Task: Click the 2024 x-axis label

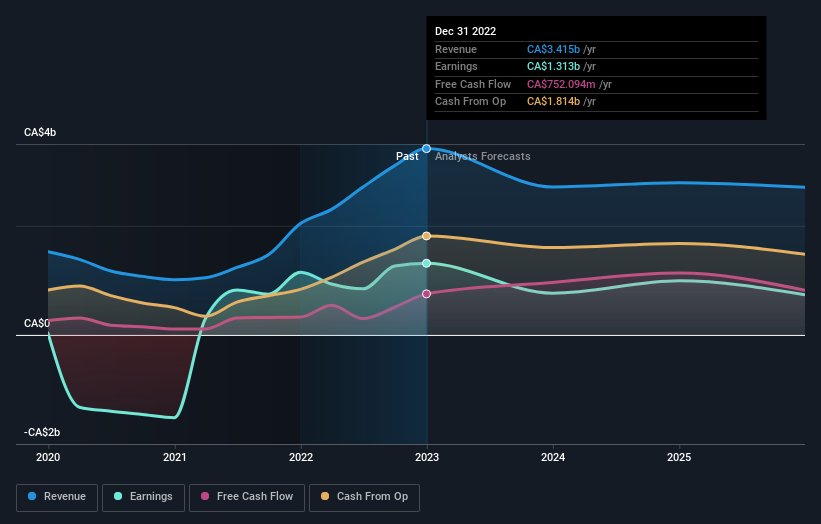Action: [553, 457]
